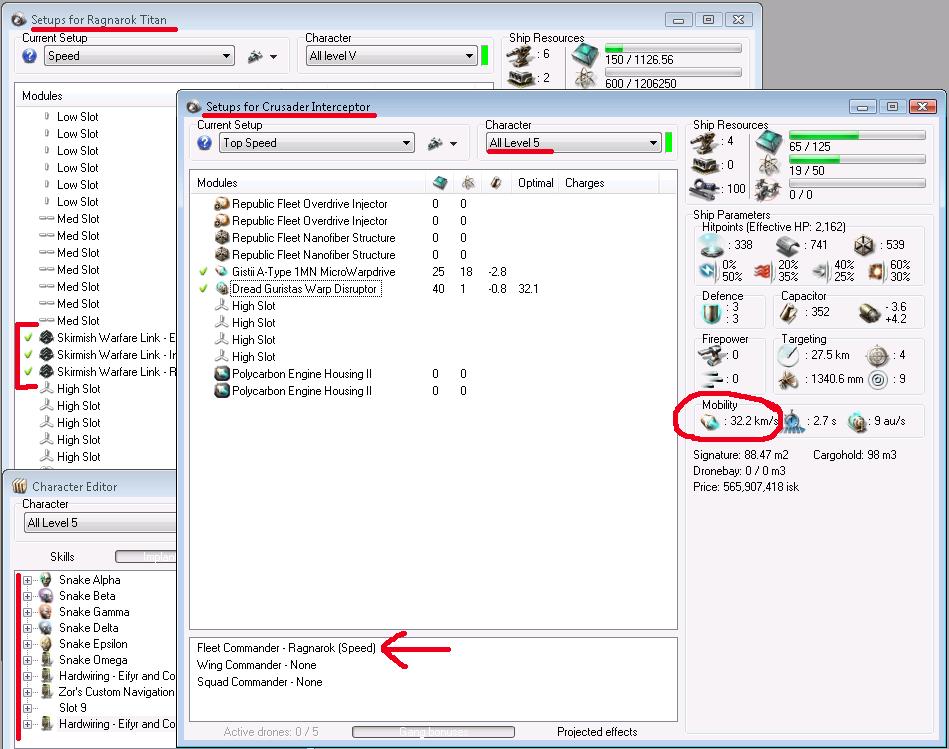
Task: Click the Modules column header in Crusader window
Action: pyautogui.click(x=309, y=183)
